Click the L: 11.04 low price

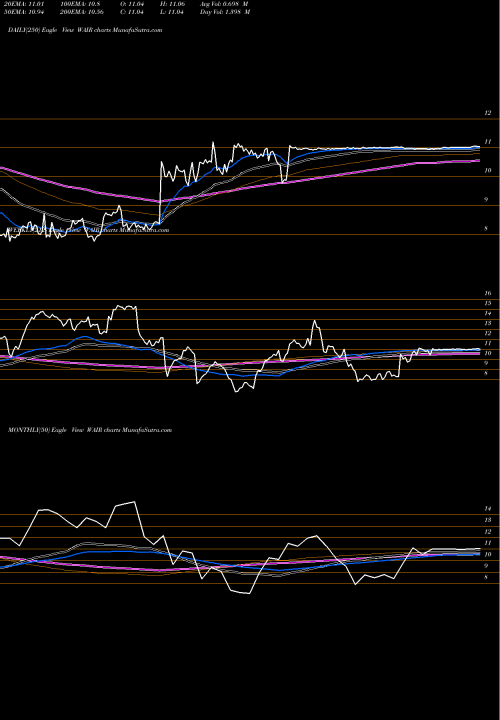[173, 12]
